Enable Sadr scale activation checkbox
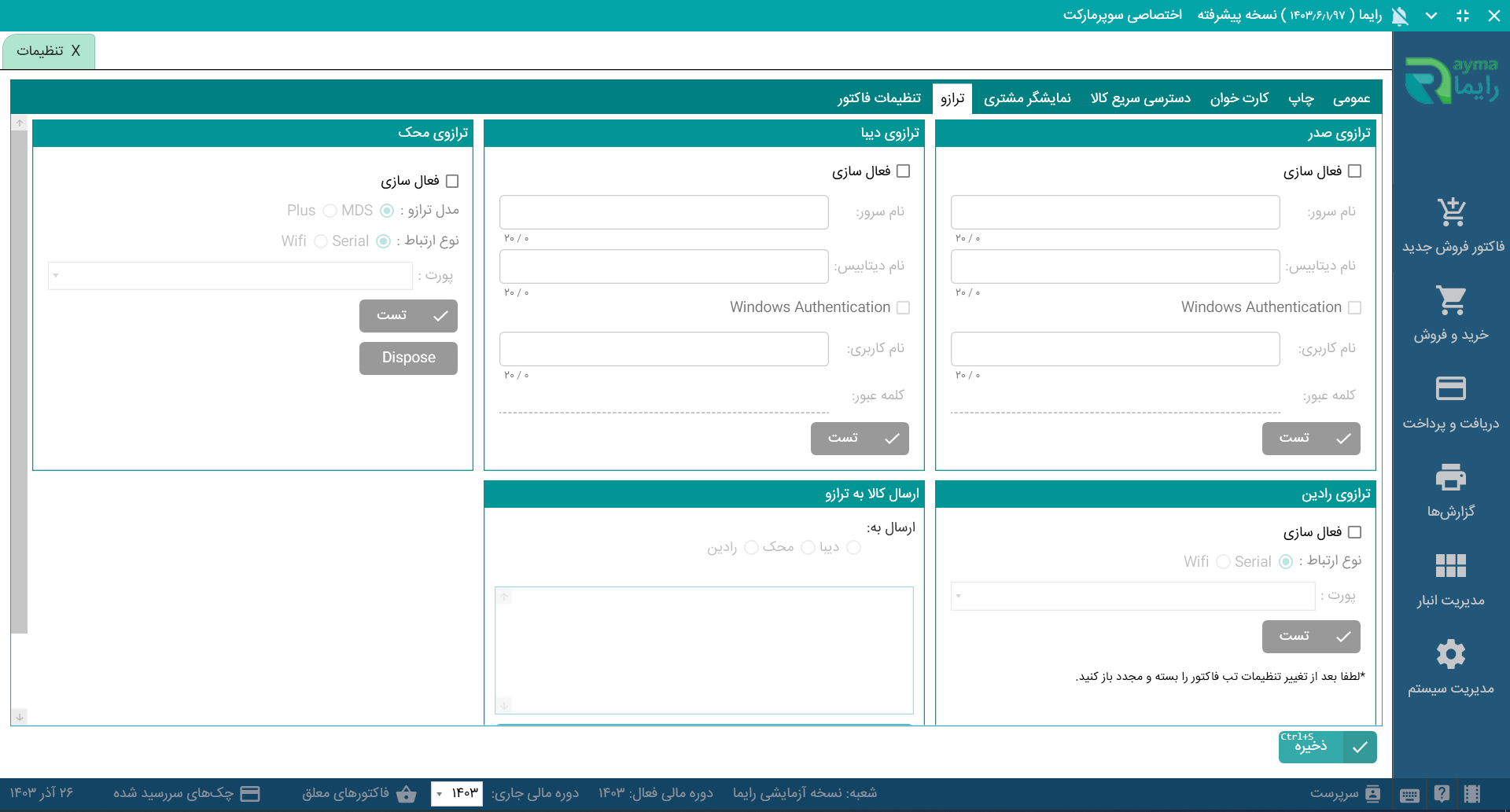Image resolution: width=1510 pixels, height=812 pixels. coord(1354,171)
